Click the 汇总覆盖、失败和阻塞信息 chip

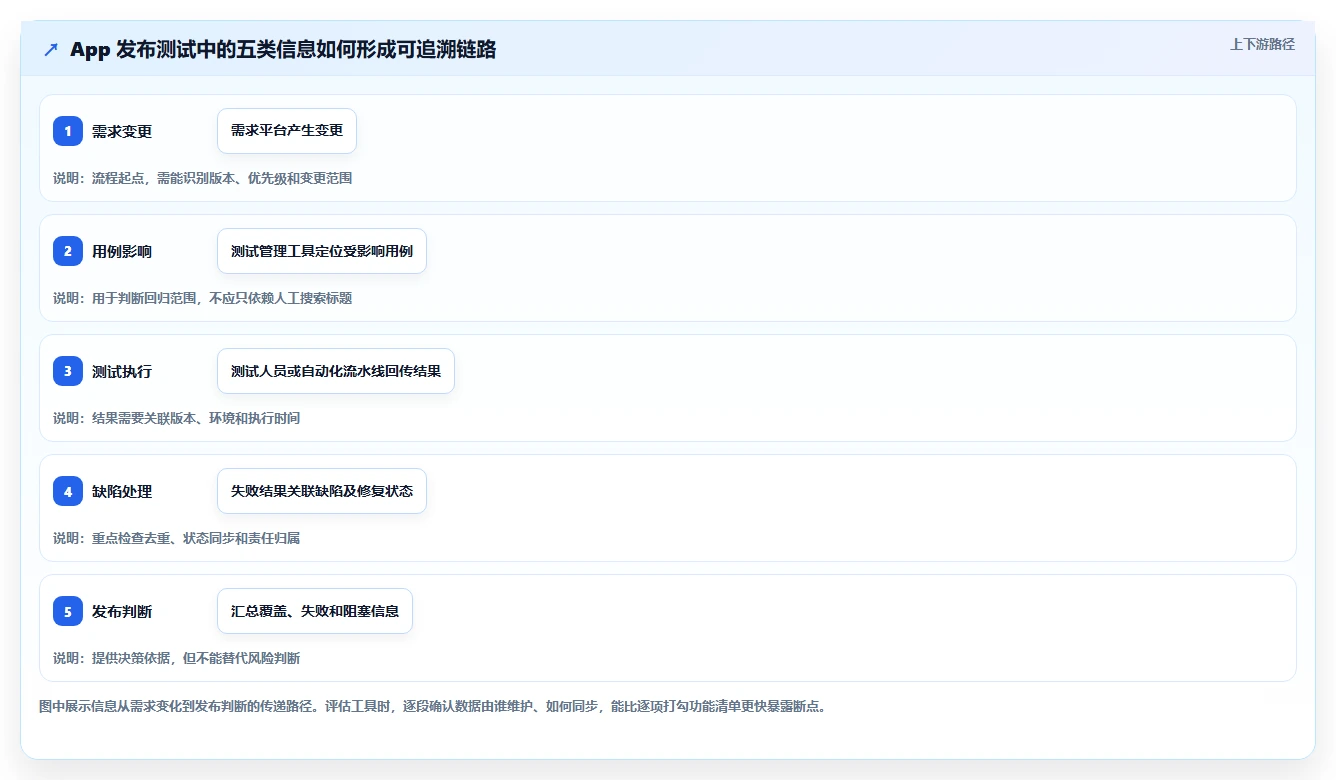(315, 611)
